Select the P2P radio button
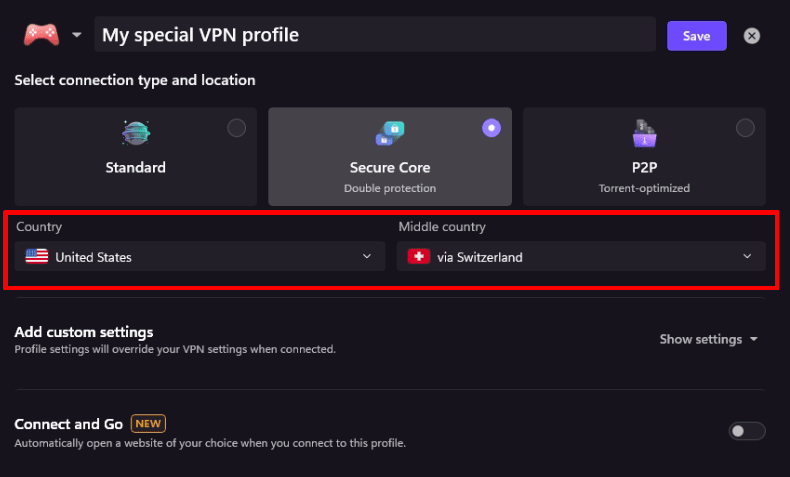Viewport: 790px width, 477px height. pos(745,128)
